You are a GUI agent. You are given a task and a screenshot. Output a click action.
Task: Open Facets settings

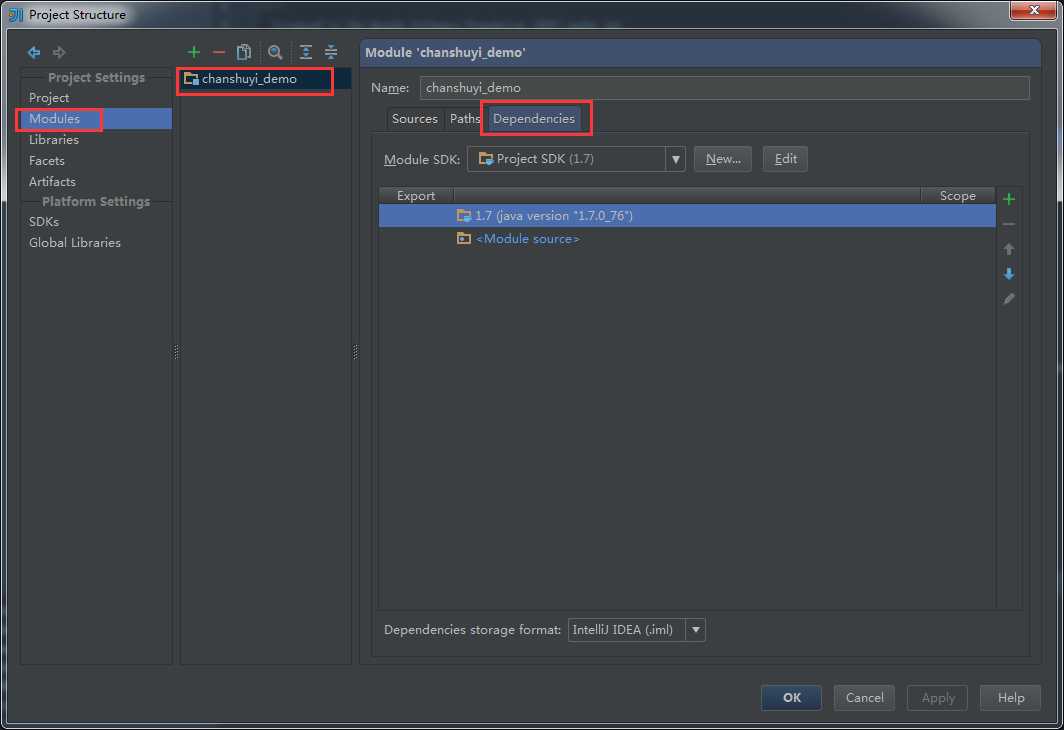(47, 161)
